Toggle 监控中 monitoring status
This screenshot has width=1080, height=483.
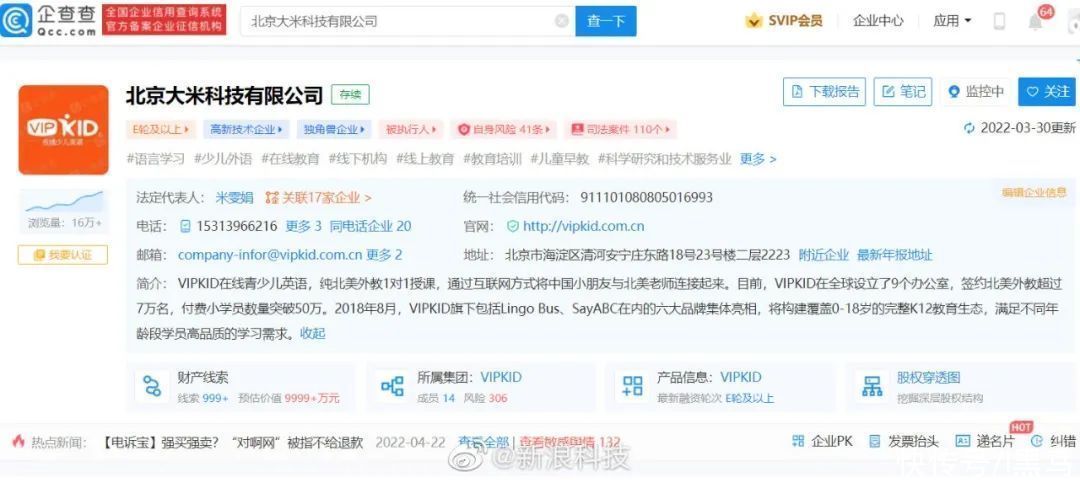tap(975, 91)
